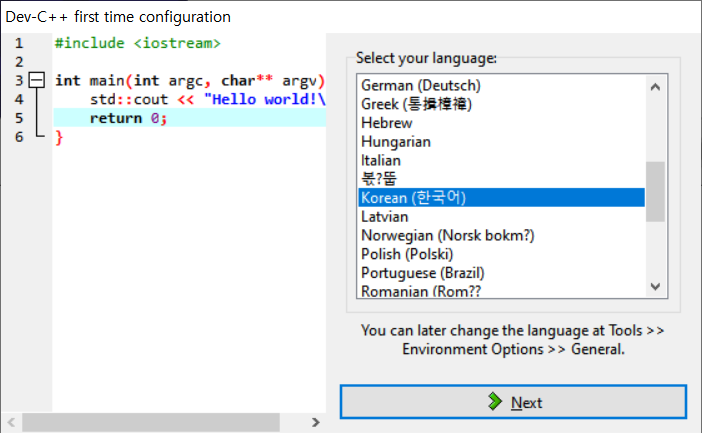Click the language list vertical scrollbar thumb
702x433 pixels.
click(x=655, y=192)
